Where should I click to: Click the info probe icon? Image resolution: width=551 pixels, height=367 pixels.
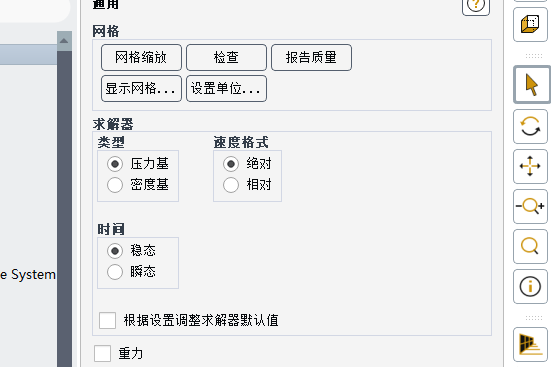point(530,286)
